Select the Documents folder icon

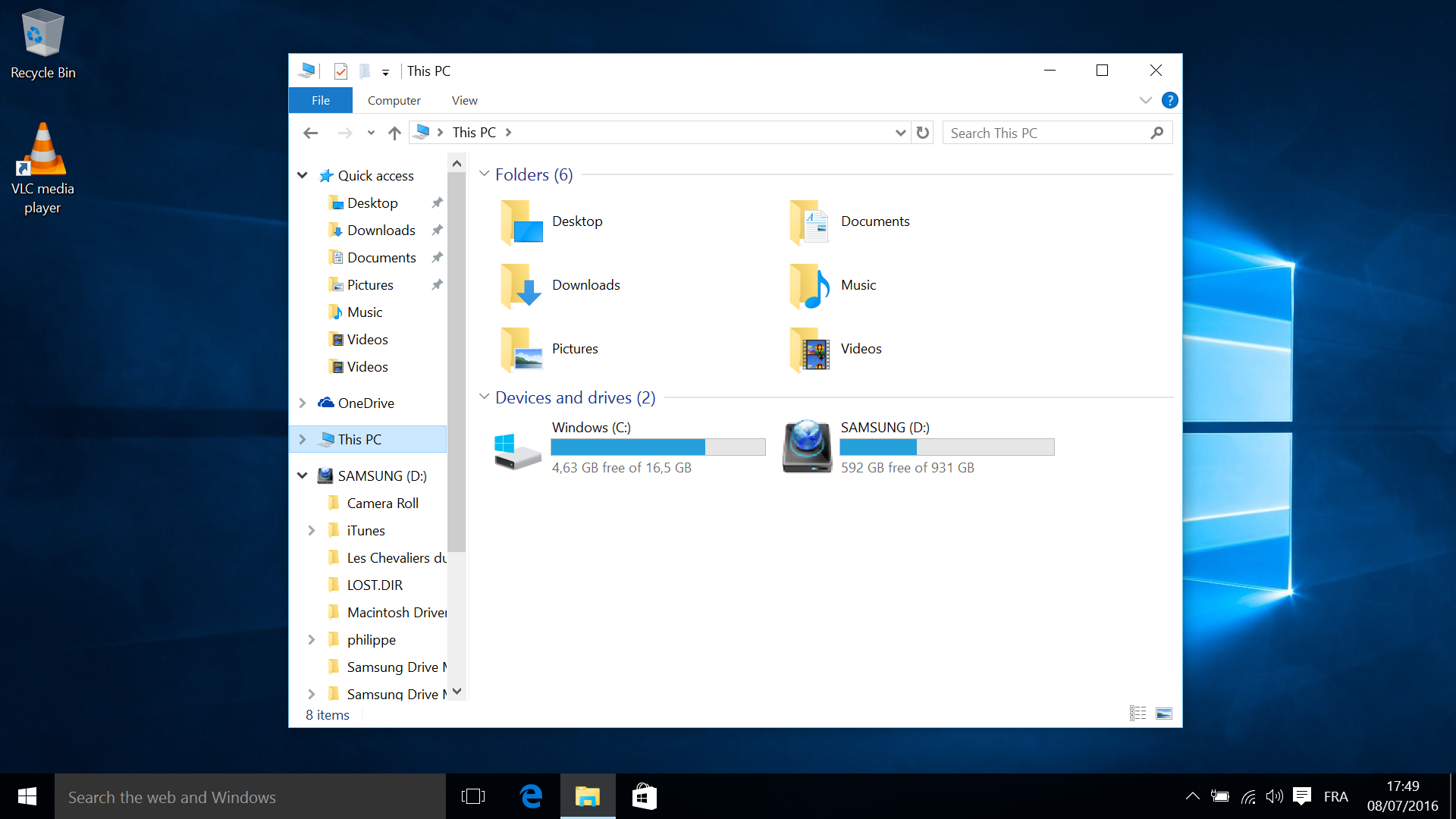810,221
